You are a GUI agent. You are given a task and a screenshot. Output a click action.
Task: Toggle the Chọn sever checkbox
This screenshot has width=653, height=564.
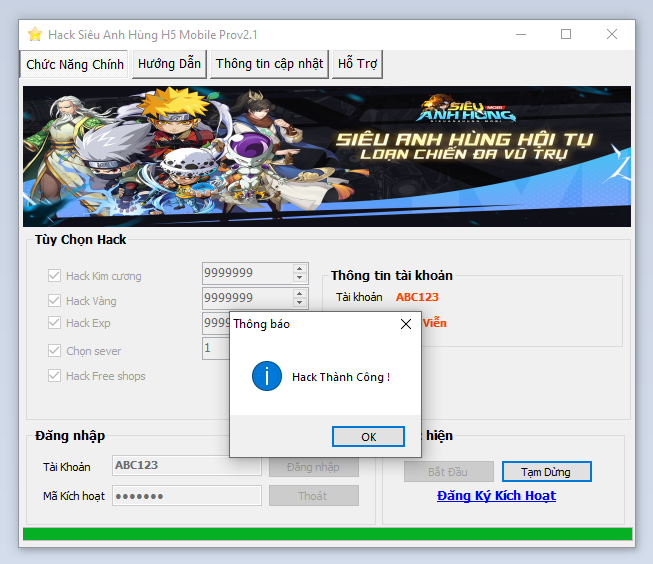54,351
